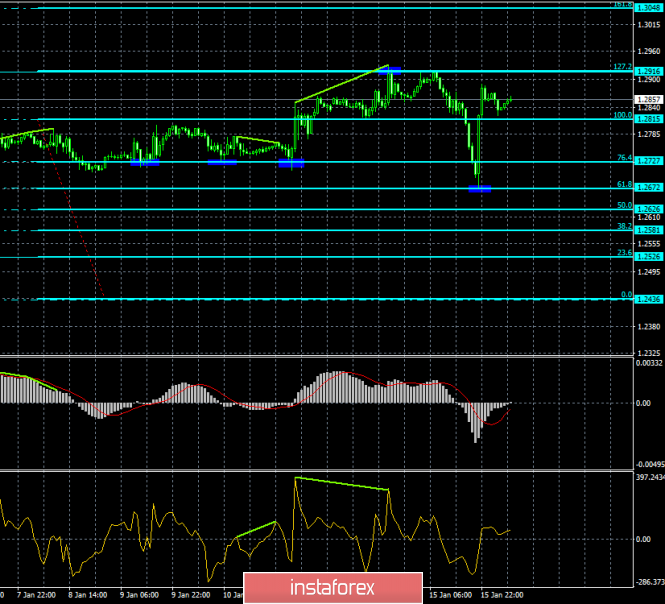Click the 100.0 Fibonacci price tag 1.2815
665x604 pixels.
tap(649, 119)
